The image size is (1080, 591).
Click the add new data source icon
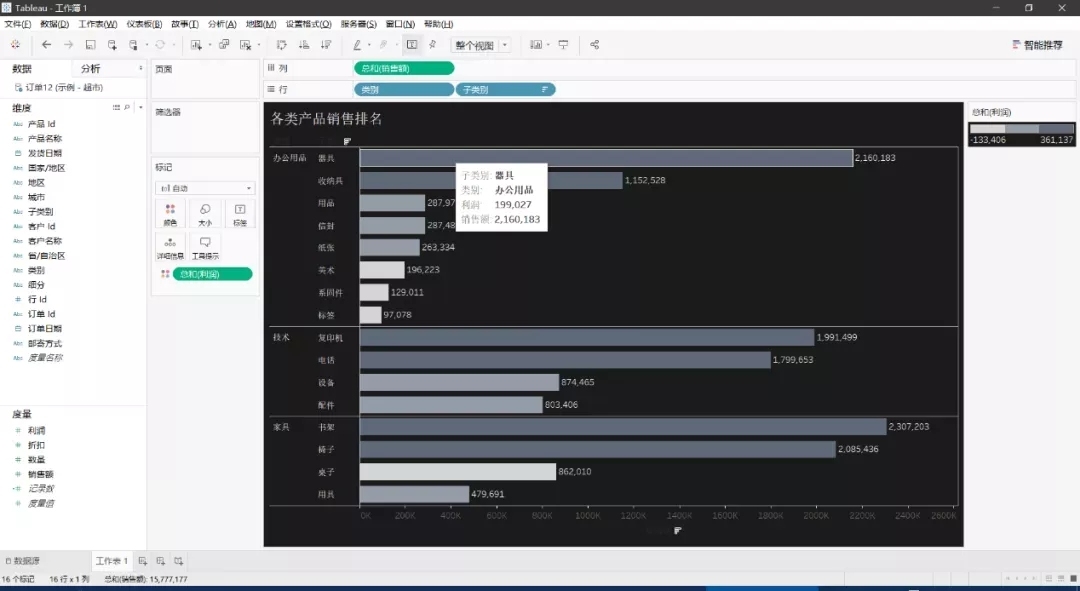coord(112,45)
